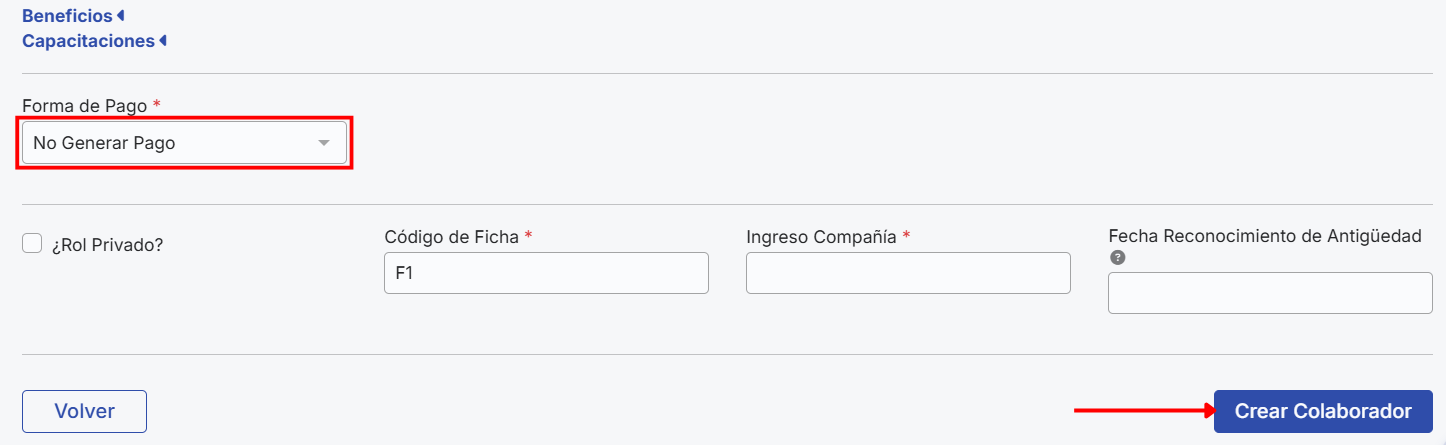This screenshot has height=445, width=1446.
Task: Tick the ¿Rol Privado? checkbox
Action: [32, 243]
